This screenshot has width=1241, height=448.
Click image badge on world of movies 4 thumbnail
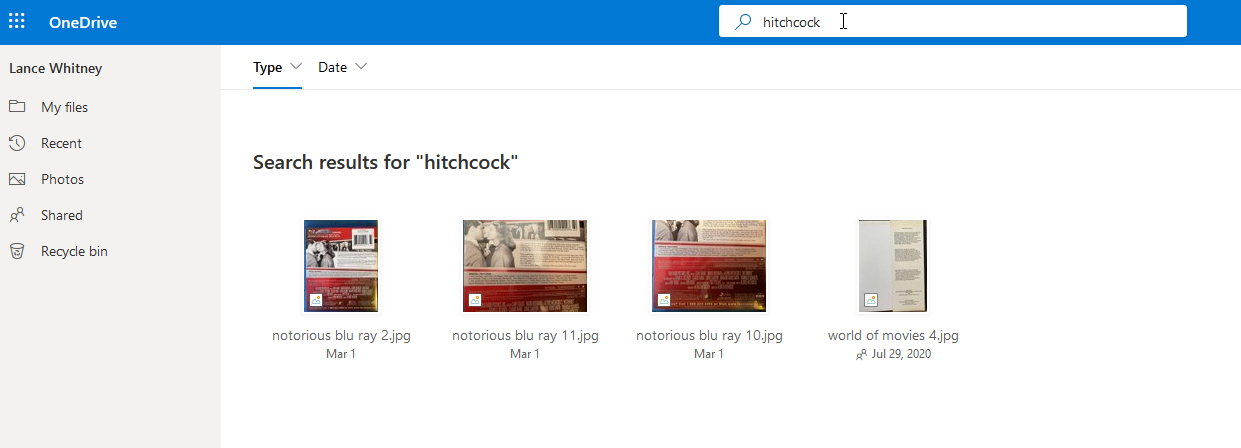point(870,300)
